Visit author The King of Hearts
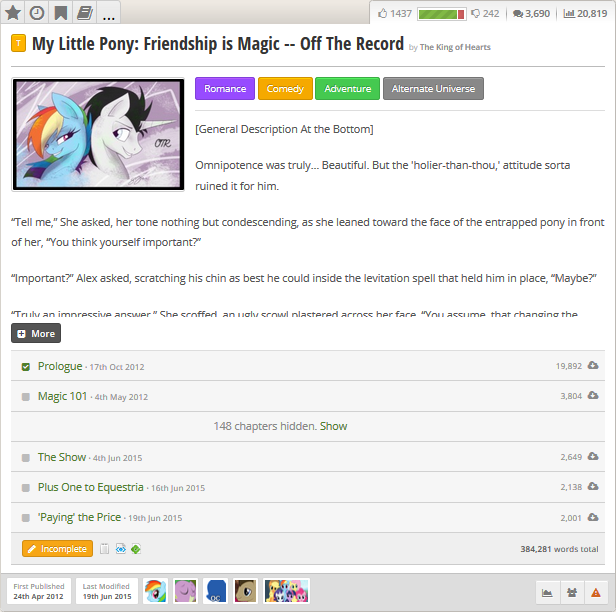Screen dimensions: 616x612 [455, 47]
